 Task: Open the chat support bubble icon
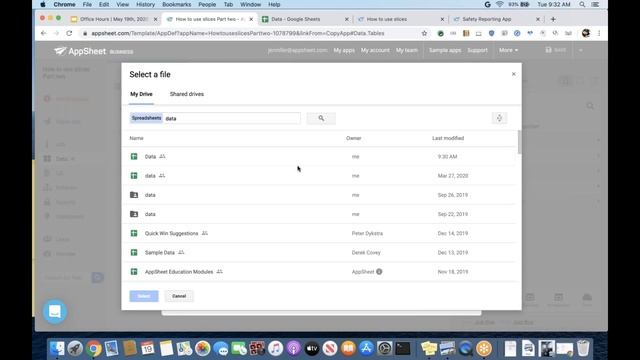tap(55, 311)
